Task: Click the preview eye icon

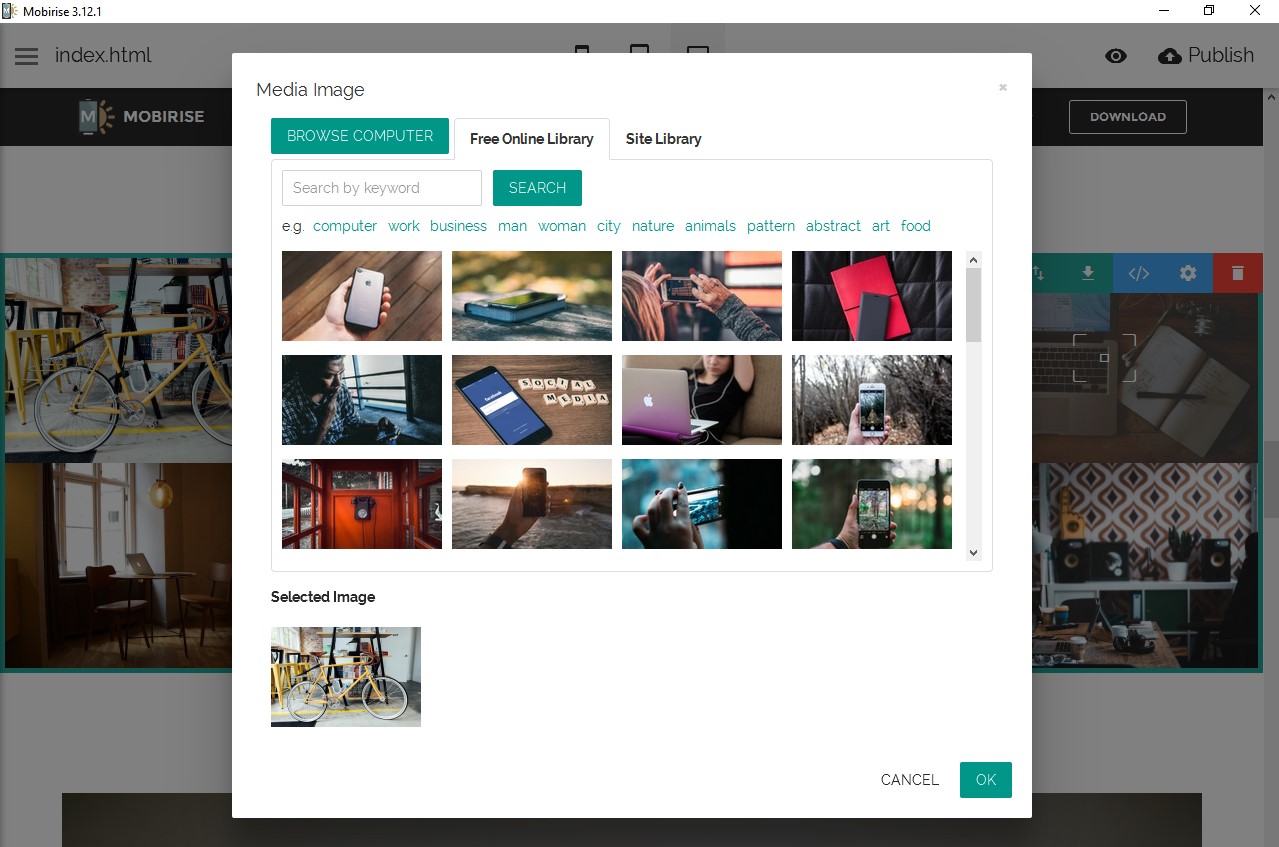Action: [x=1115, y=56]
